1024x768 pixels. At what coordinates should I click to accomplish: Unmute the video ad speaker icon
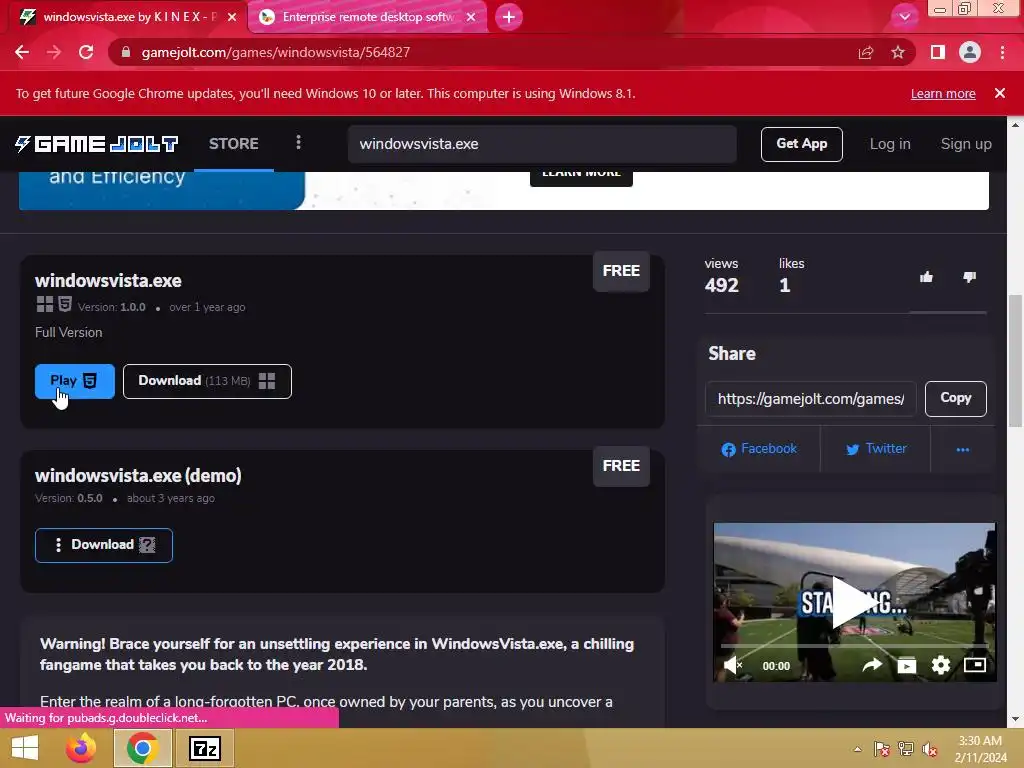(x=733, y=665)
